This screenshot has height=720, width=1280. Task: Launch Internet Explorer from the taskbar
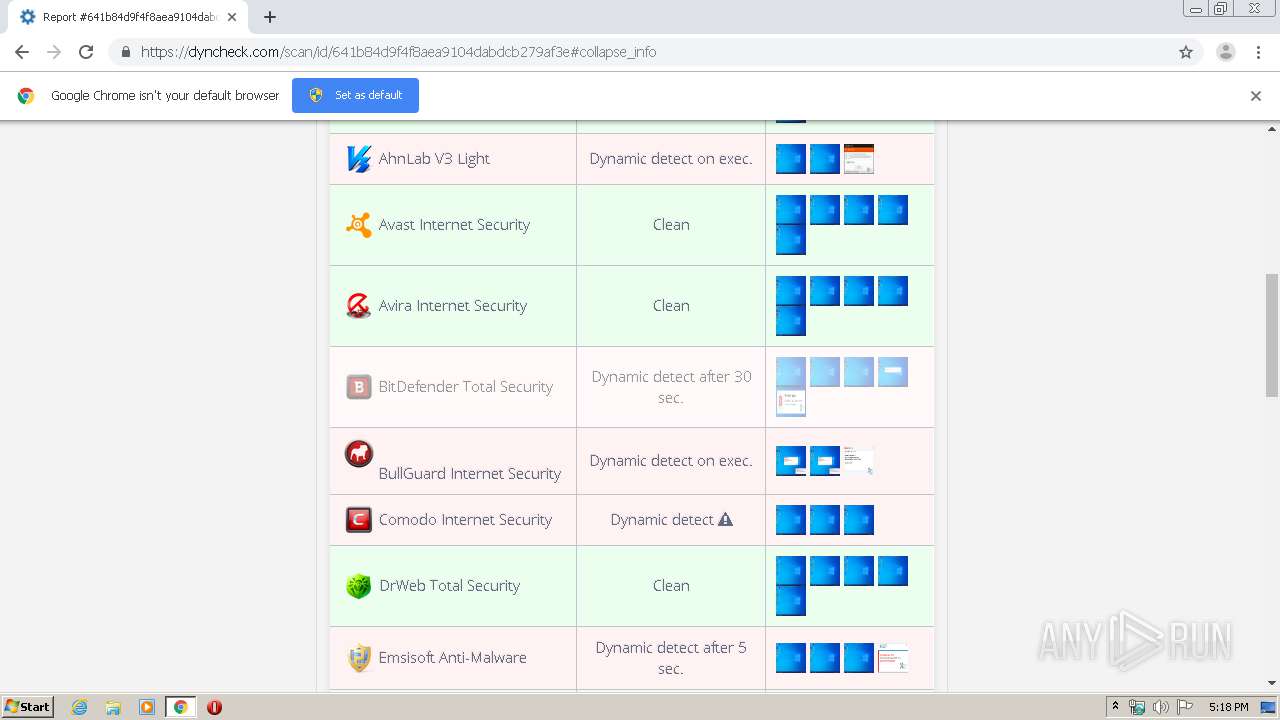79,707
